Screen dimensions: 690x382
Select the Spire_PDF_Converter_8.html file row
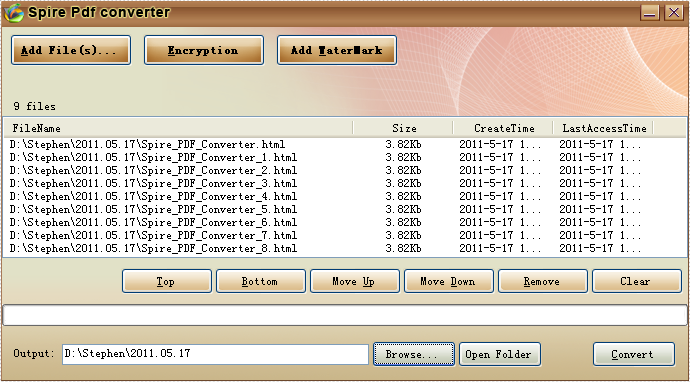345,248
